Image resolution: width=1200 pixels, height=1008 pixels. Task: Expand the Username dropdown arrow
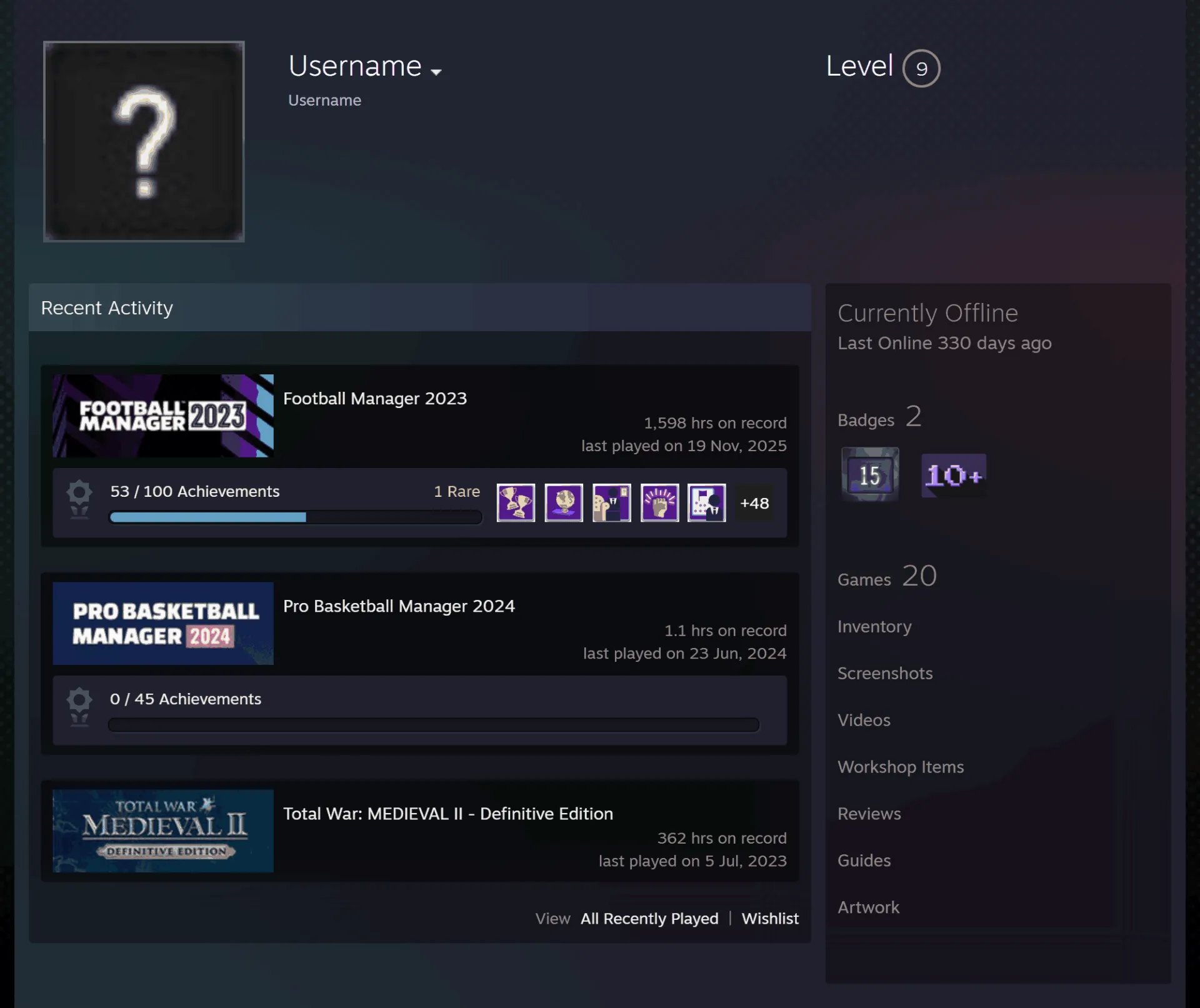tap(436, 72)
